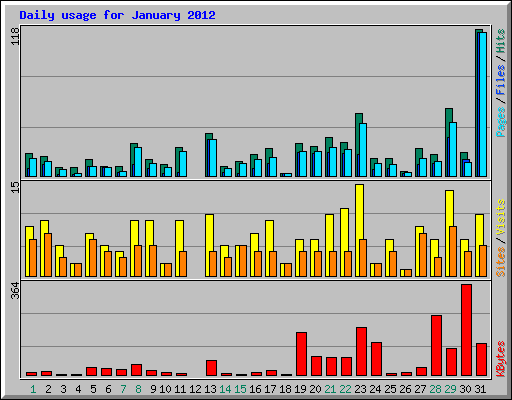Select the orange sites bar for day 2
512x400 pixels.
(48, 255)
